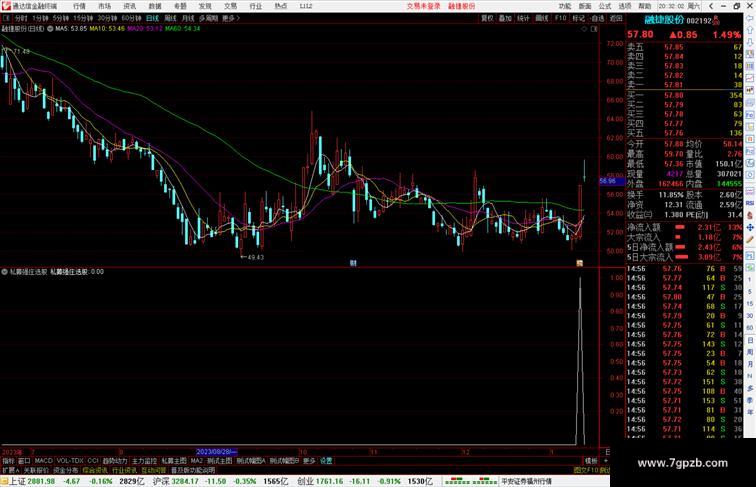Switch to 1分钟 period
Image resolution: width=756 pixels, height=487 pixels.
[x=40, y=18]
